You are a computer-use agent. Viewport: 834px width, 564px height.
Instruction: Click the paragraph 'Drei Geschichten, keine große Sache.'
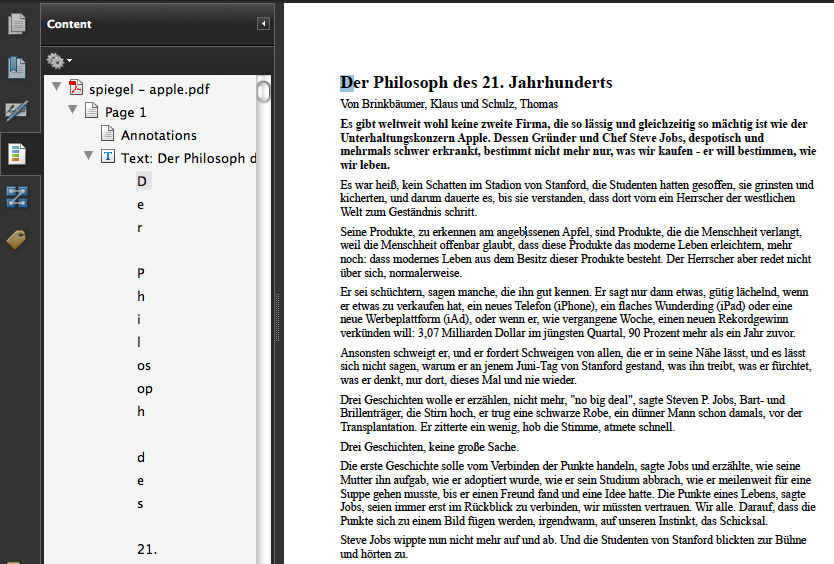[x=429, y=447]
